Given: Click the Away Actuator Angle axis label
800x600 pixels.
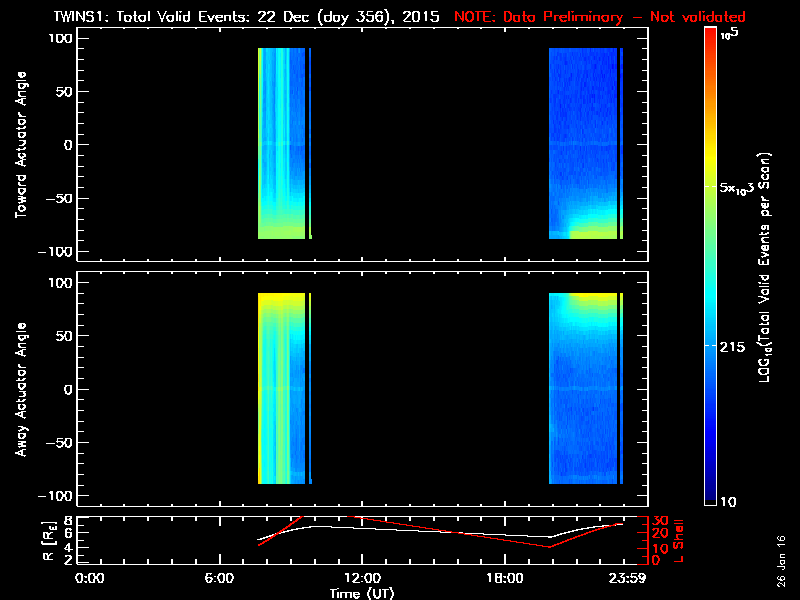Looking at the screenshot, I should tap(20, 389).
